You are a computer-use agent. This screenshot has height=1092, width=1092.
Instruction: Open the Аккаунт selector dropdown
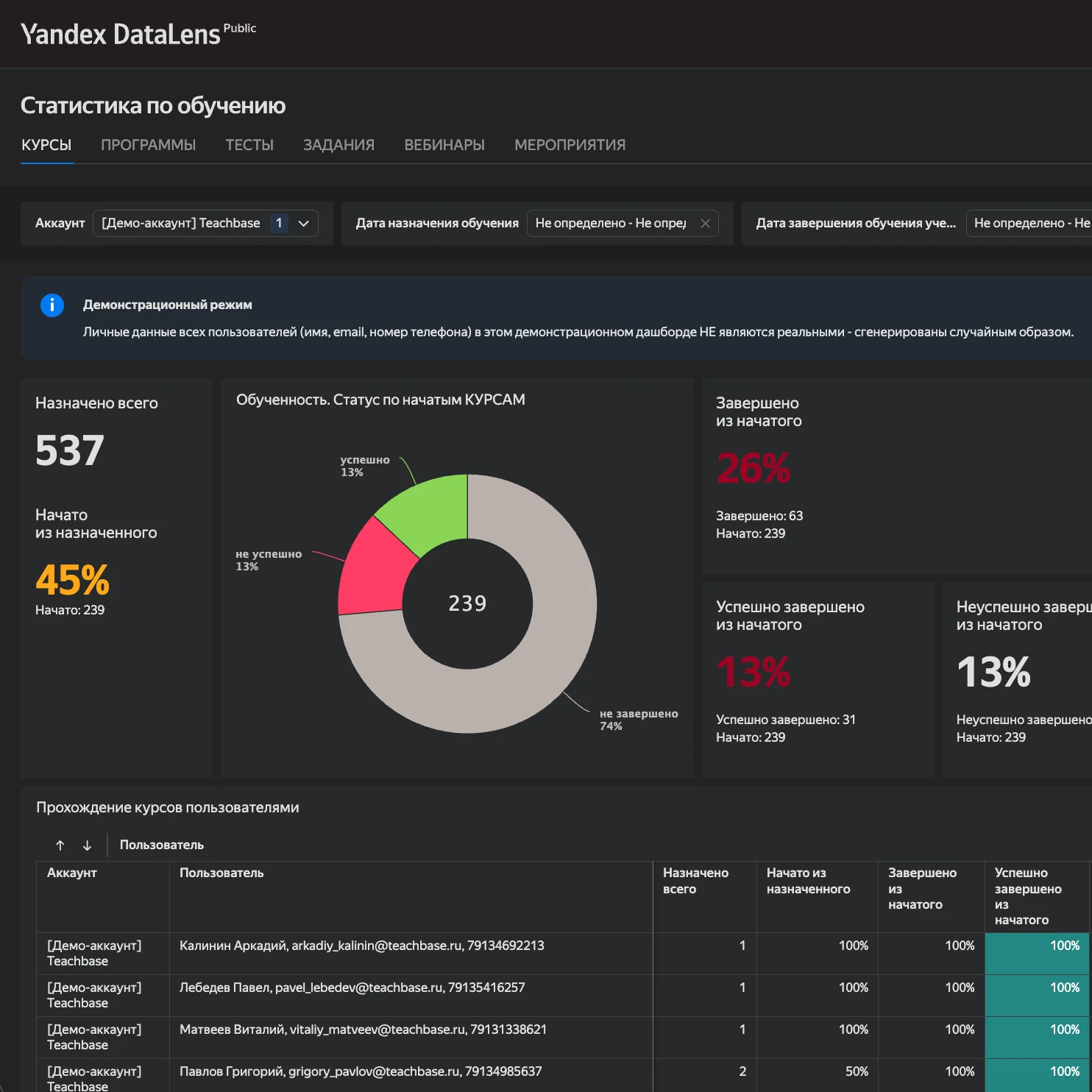click(205, 223)
